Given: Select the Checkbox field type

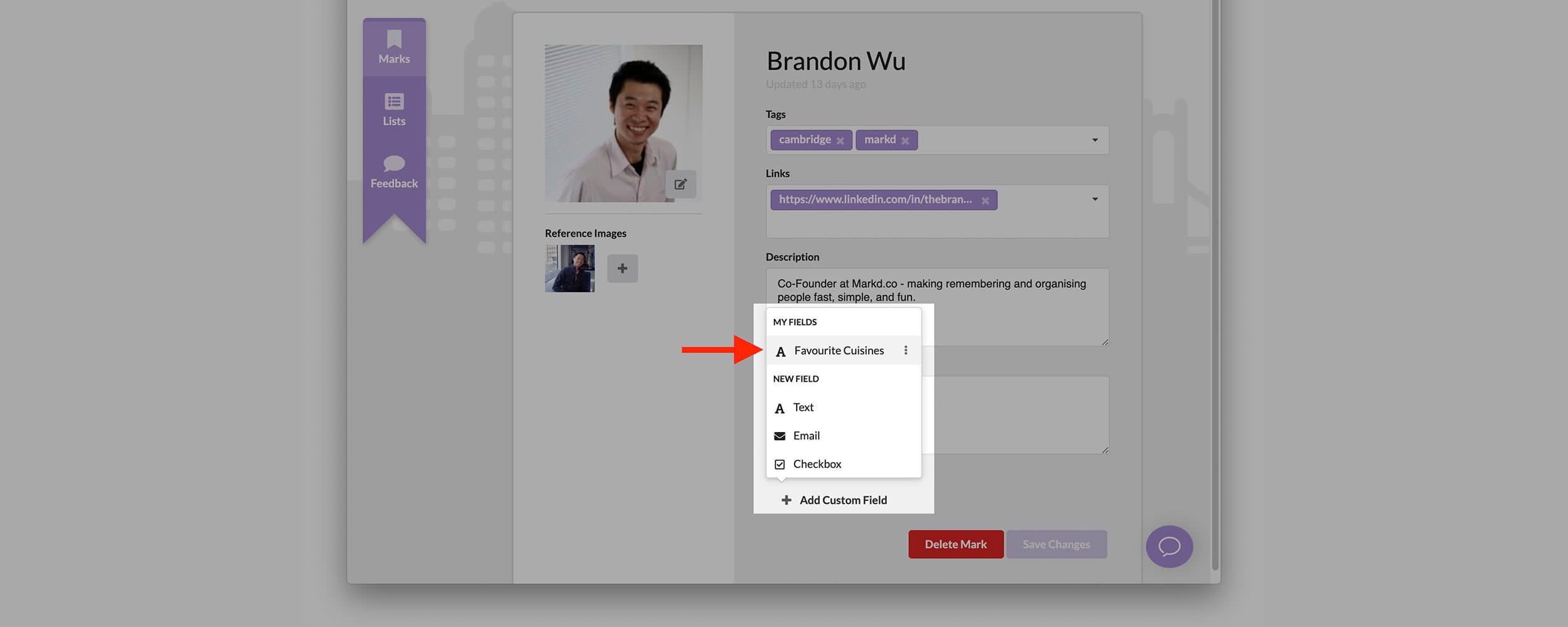Looking at the screenshot, I should (817, 463).
